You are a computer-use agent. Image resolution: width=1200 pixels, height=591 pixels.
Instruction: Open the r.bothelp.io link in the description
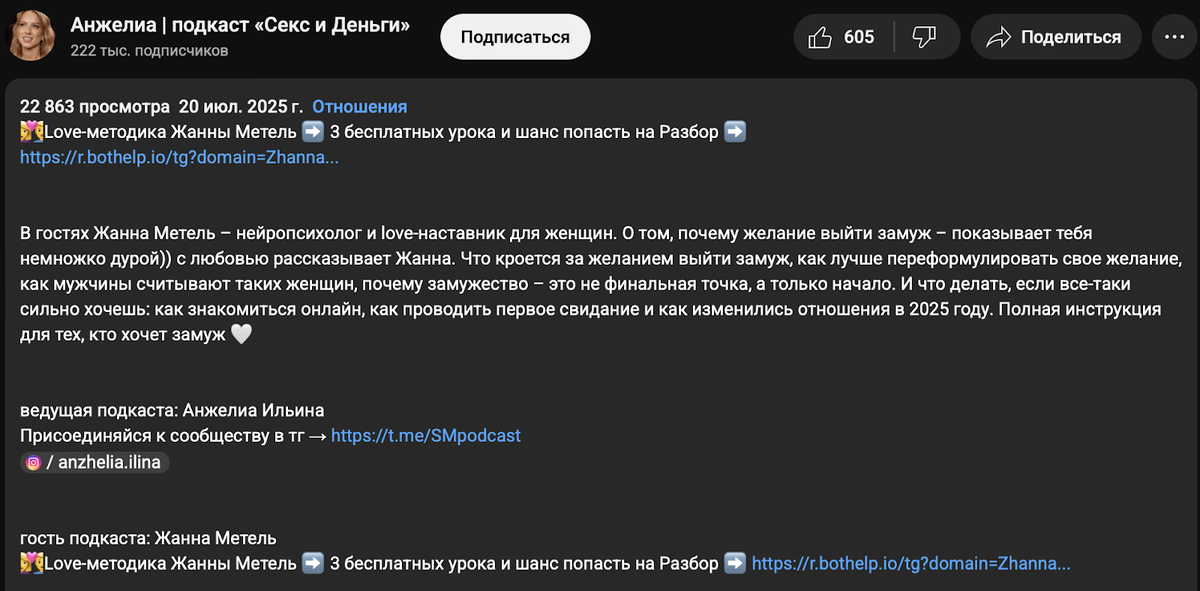tap(178, 157)
